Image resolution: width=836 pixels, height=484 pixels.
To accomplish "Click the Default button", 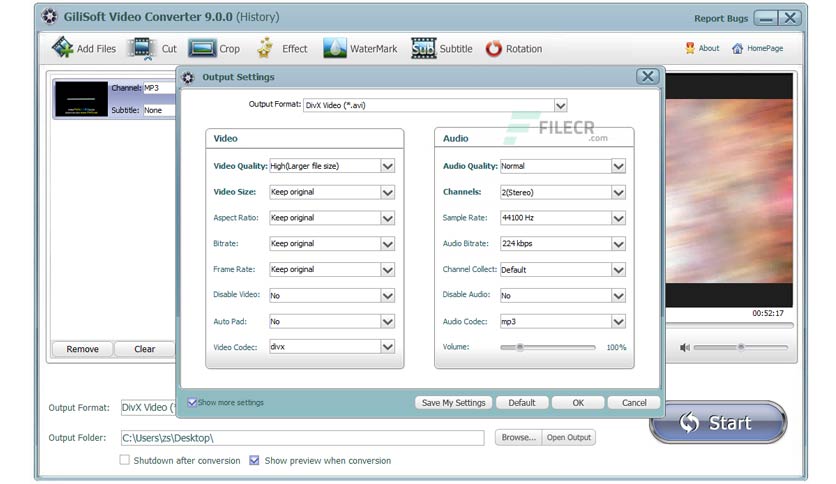I will [521, 402].
